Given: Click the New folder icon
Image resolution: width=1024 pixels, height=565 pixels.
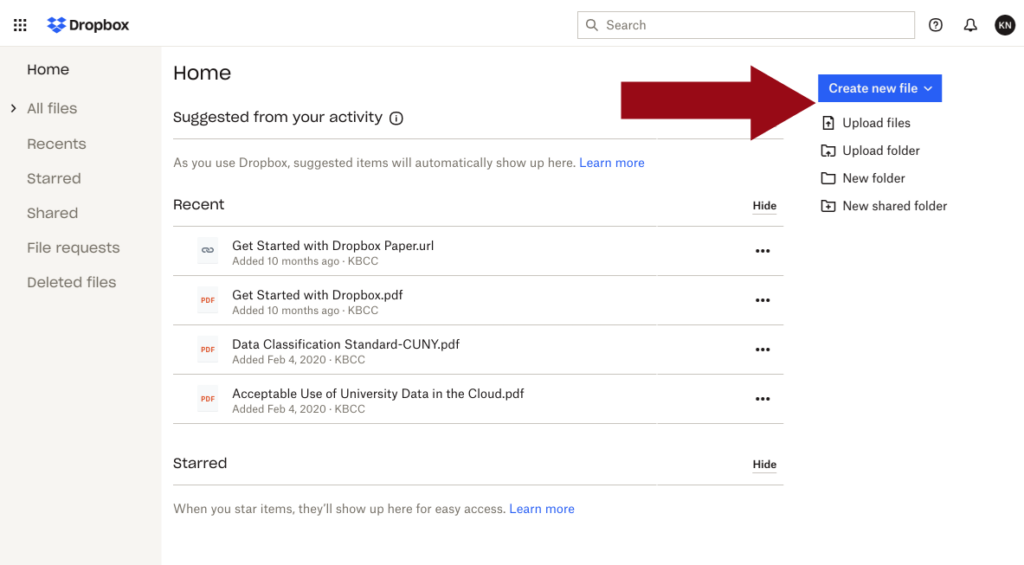Looking at the screenshot, I should (x=828, y=178).
